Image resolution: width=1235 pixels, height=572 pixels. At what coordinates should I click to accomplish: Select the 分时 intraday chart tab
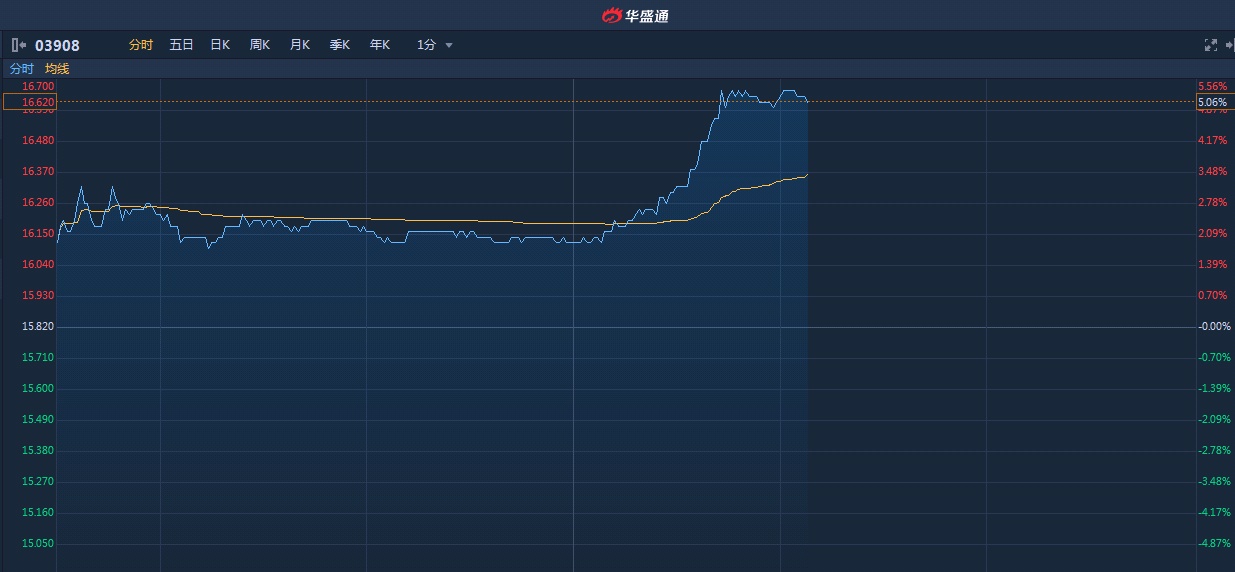point(141,45)
